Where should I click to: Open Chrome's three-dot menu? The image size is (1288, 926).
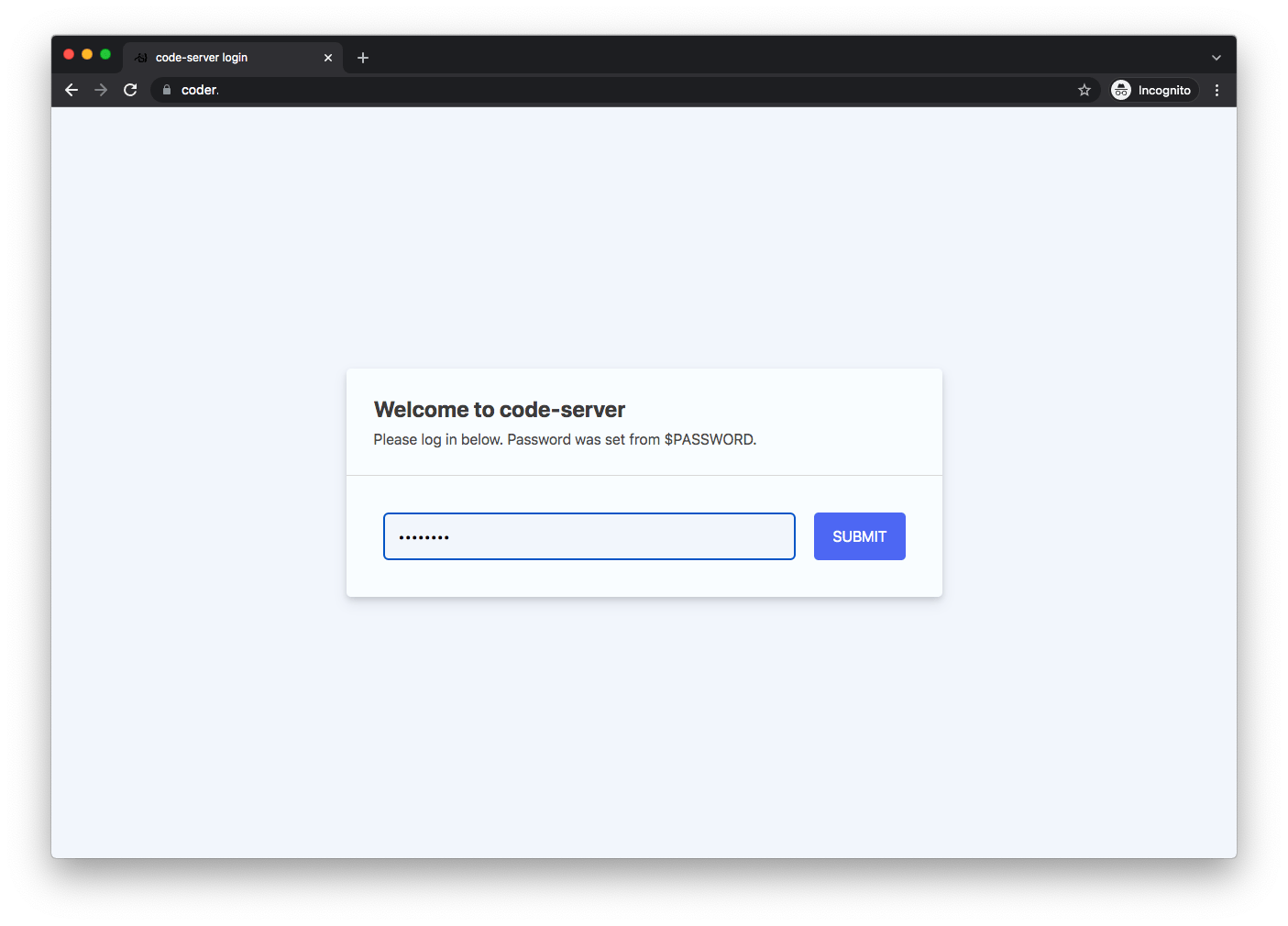pos(1216,90)
